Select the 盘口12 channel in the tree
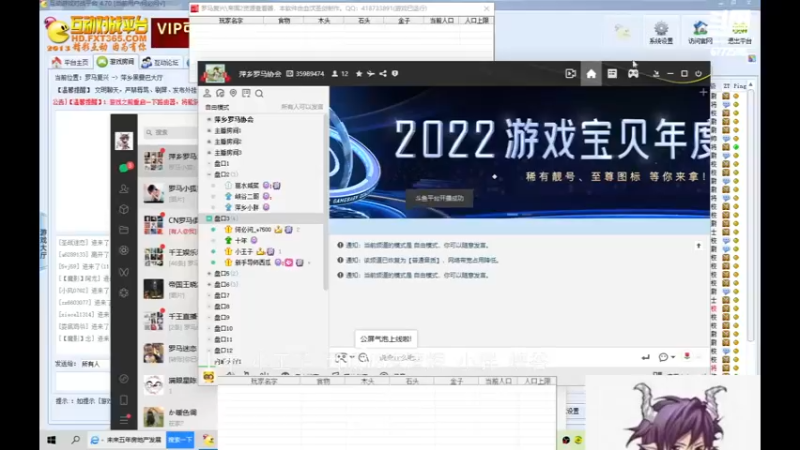800x450 pixels. tap(223, 351)
